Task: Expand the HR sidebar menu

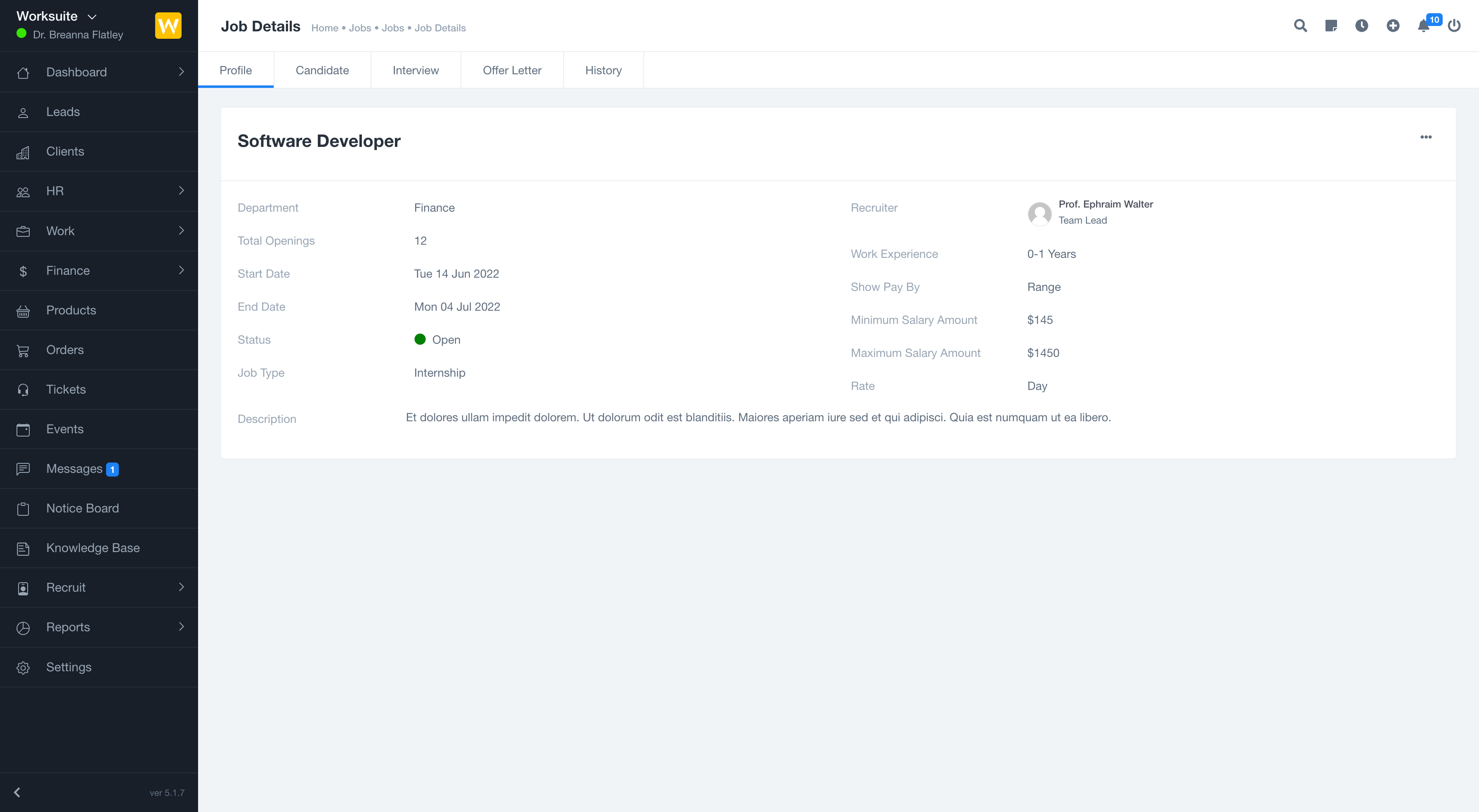Action: click(99, 191)
